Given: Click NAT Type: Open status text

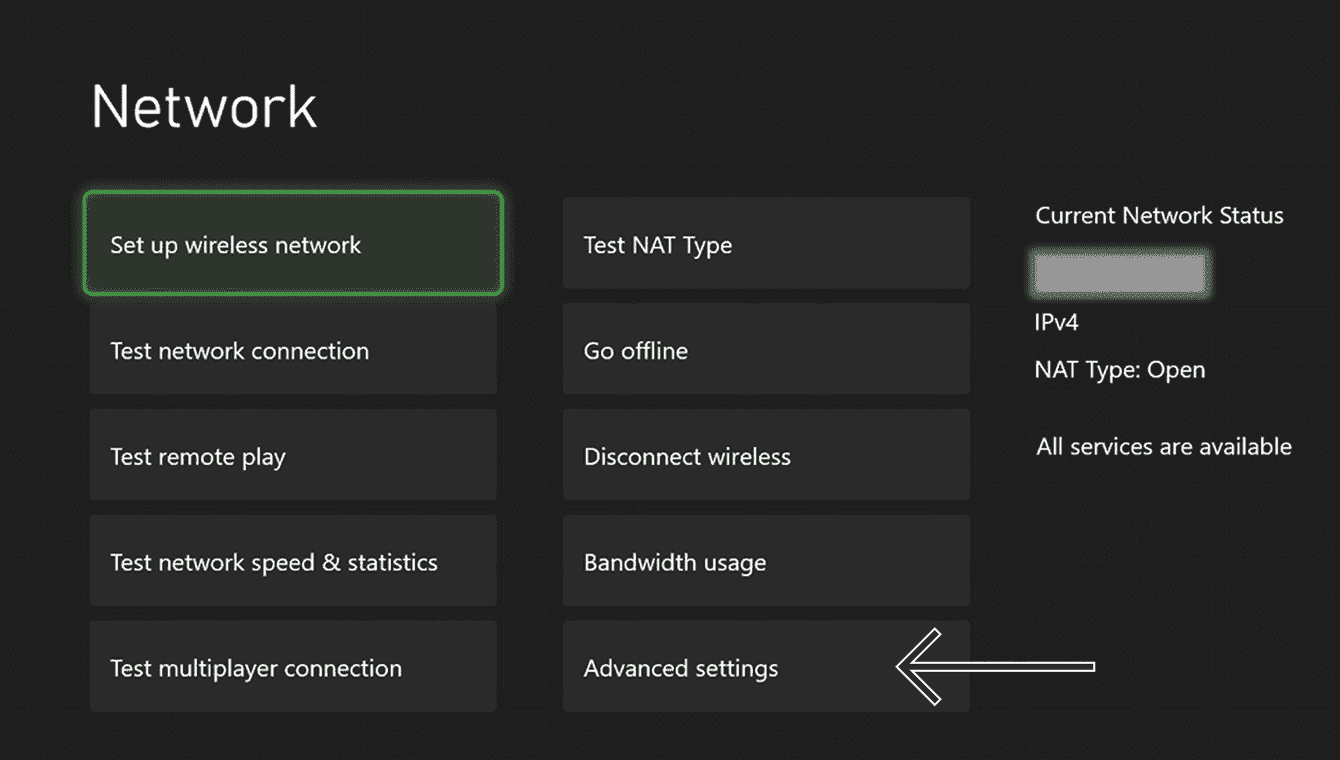Looking at the screenshot, I should pos(1118,369).
